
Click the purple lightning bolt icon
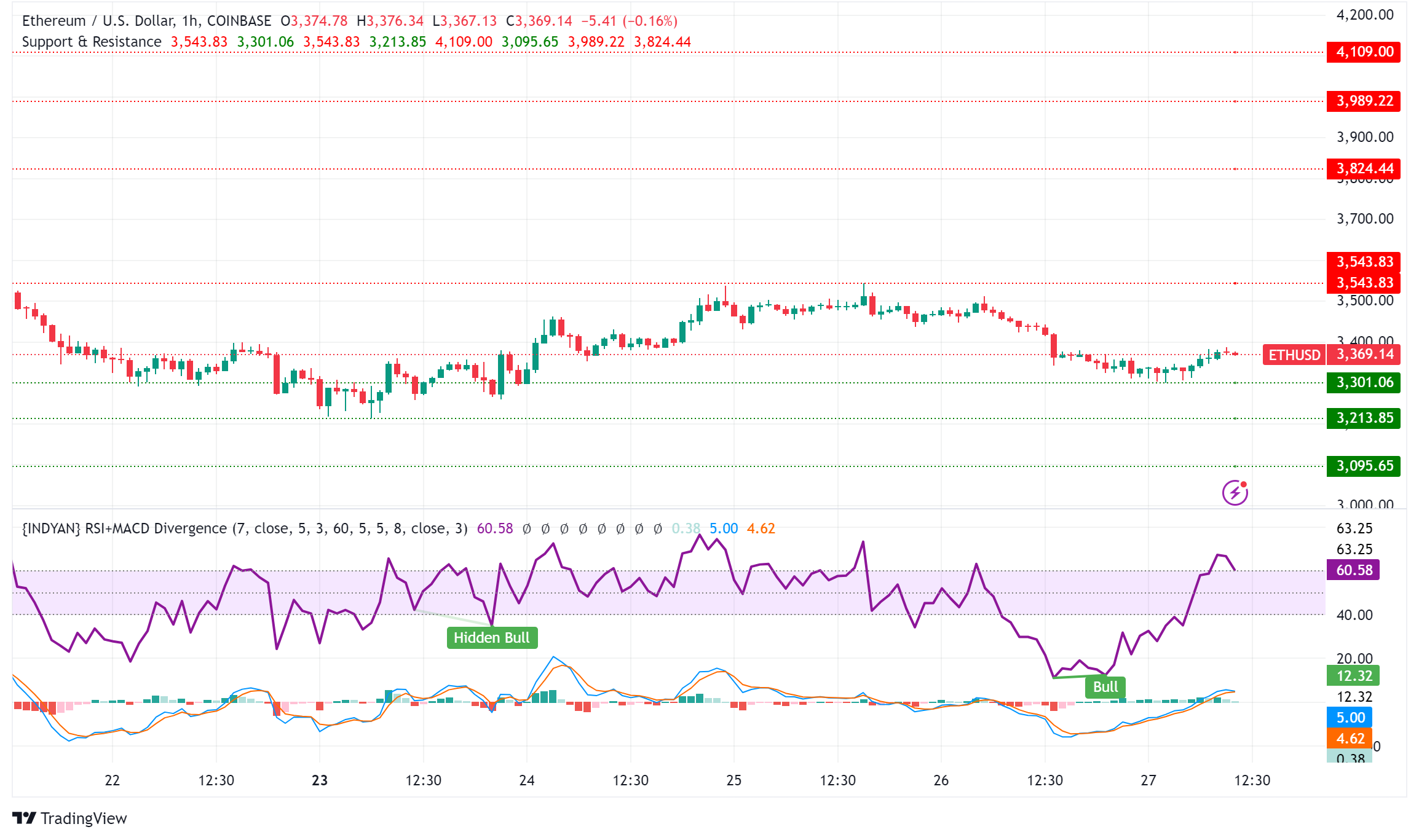click(x=1235, y=493)
